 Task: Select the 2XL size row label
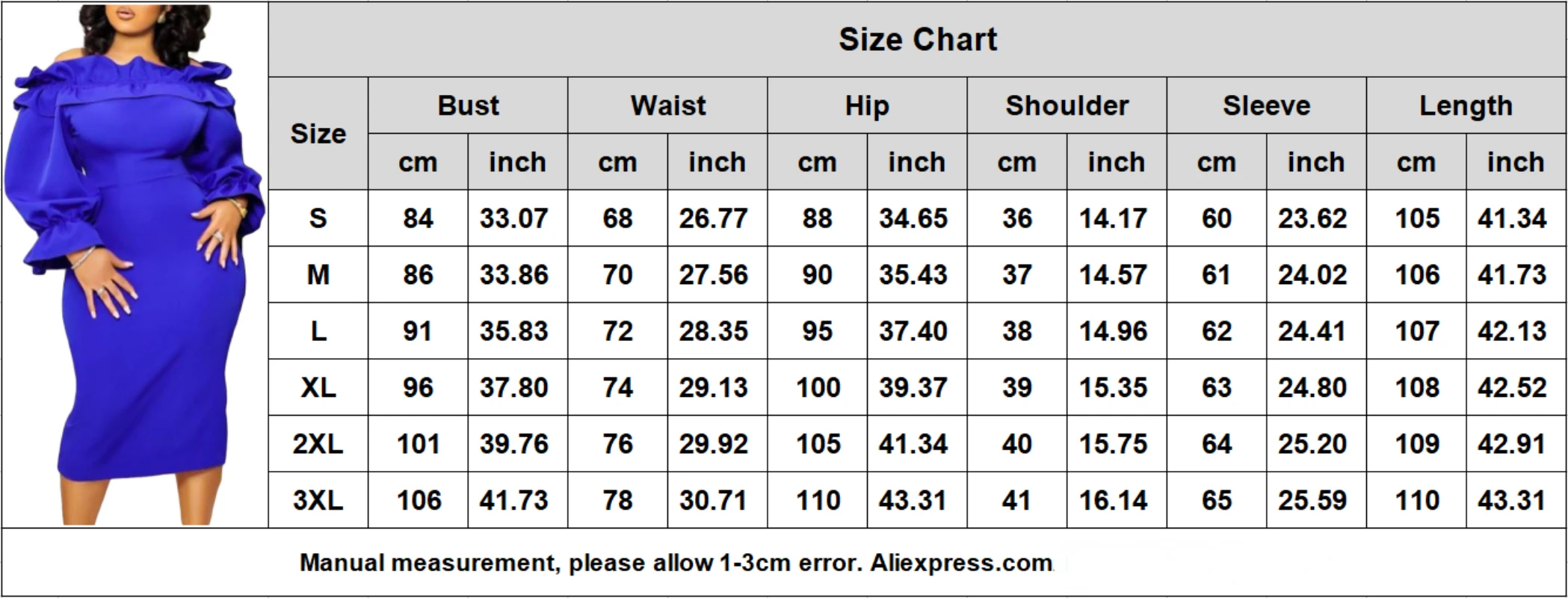(318, 444)
